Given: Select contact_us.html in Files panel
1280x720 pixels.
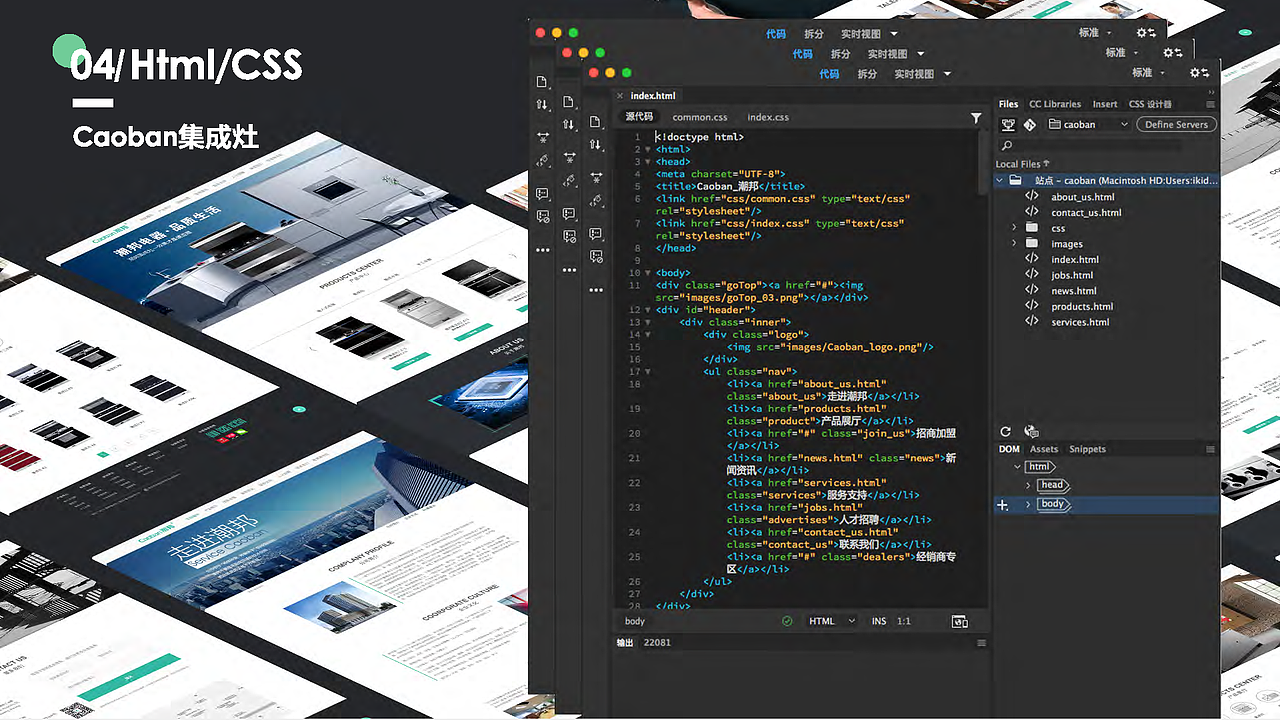Looking at the screenshot, I should [x=1086, y=213].
